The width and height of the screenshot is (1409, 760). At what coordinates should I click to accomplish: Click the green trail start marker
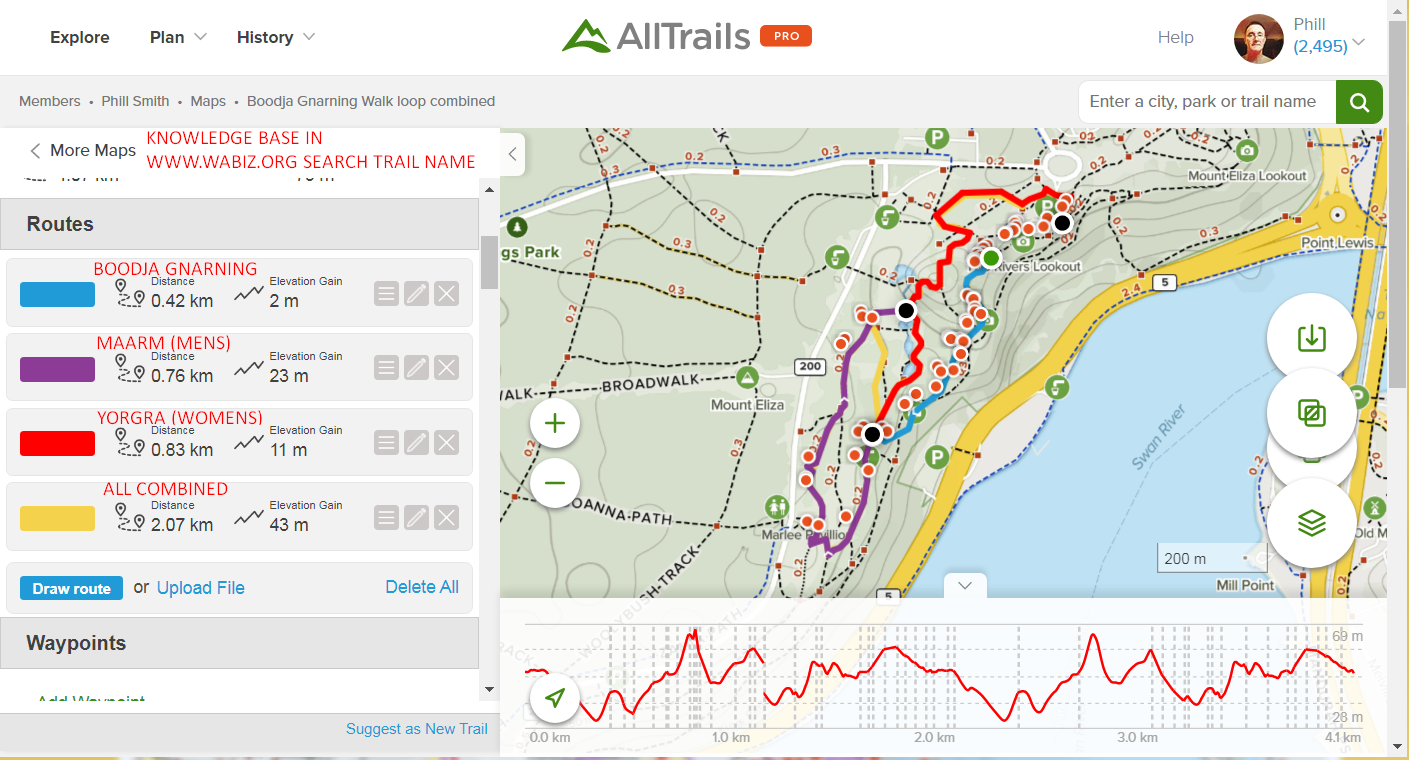[x=990, y=259]
